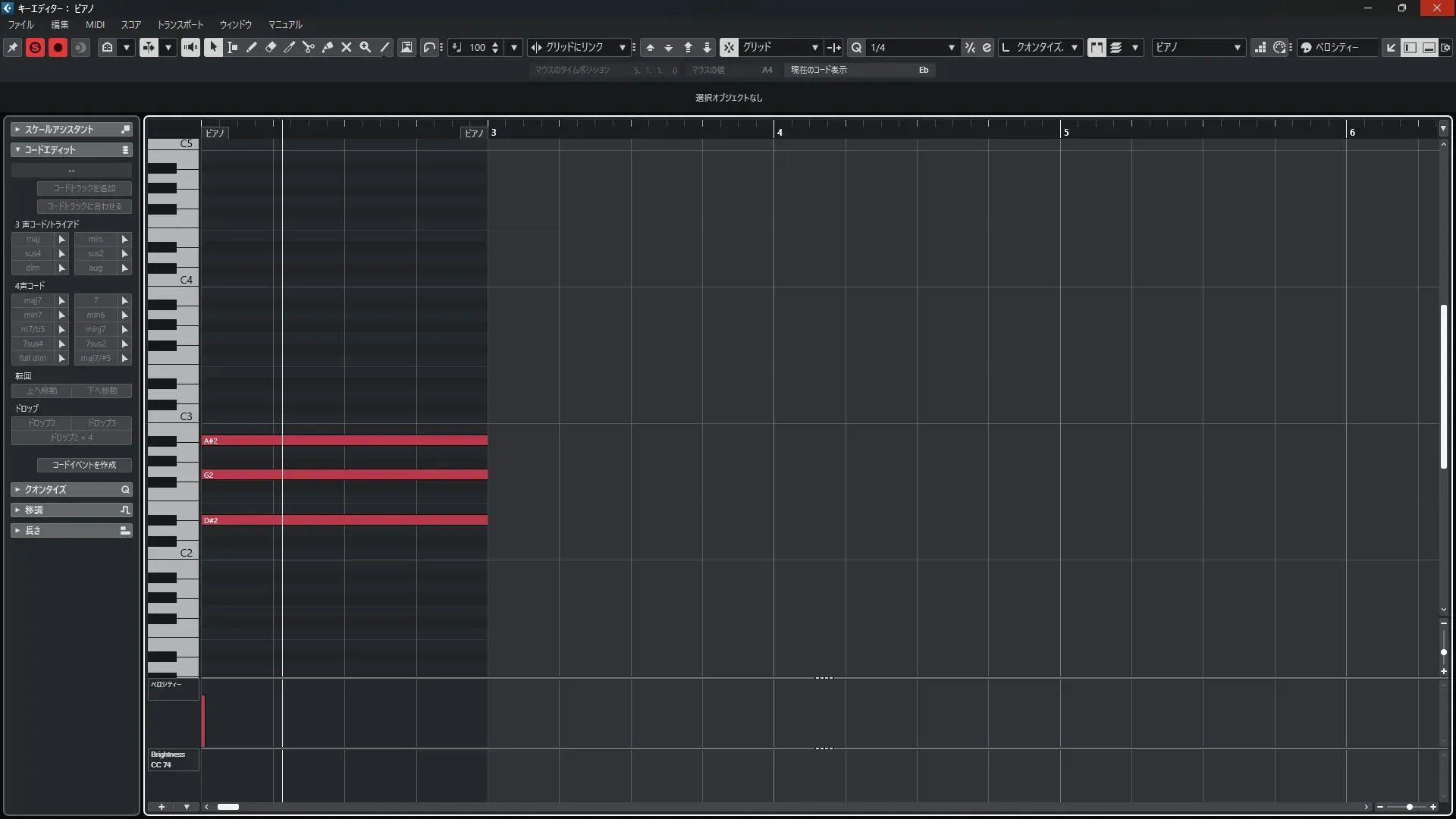1456x819 pixels.
Task: Open the トランスポート menu
Action: (x=180, y=24)
